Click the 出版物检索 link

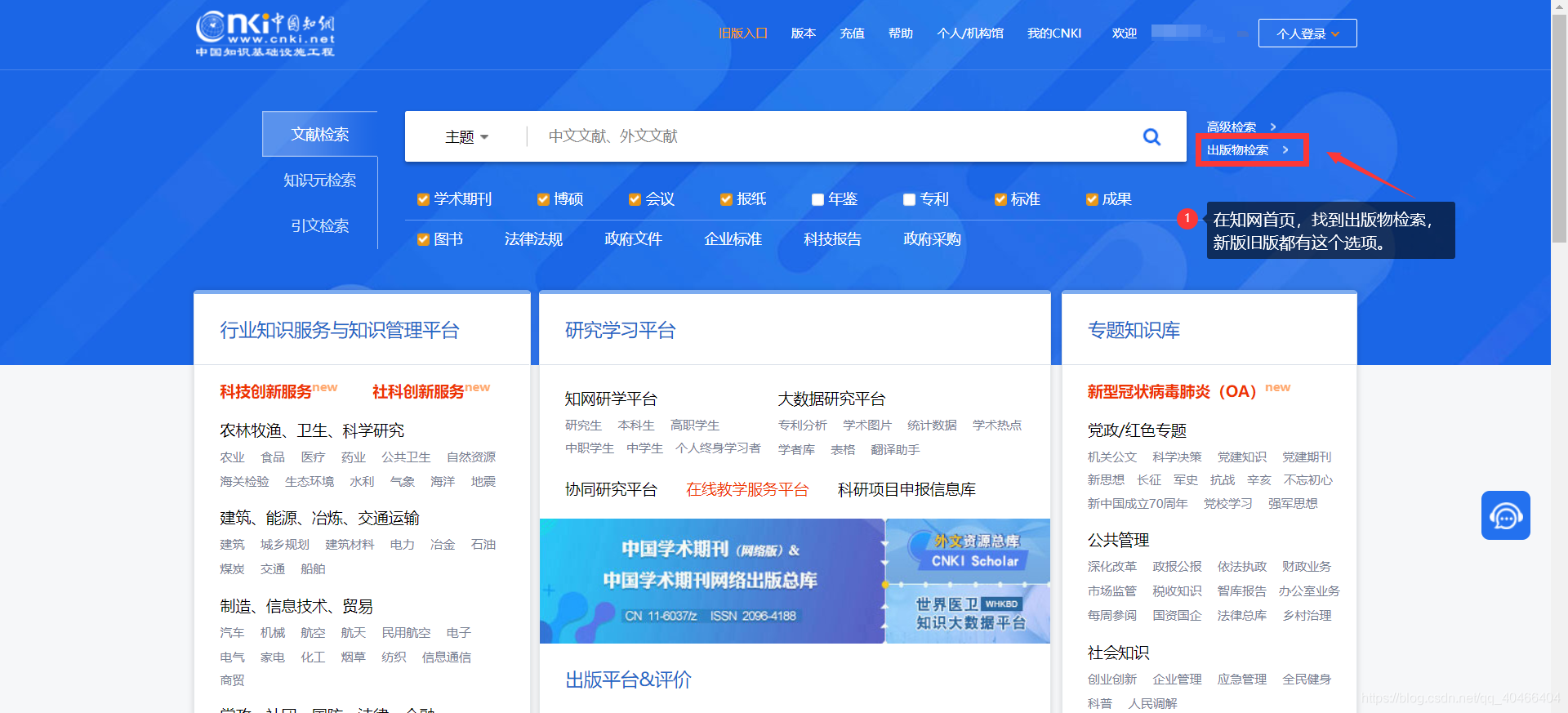coord(1238,149)
